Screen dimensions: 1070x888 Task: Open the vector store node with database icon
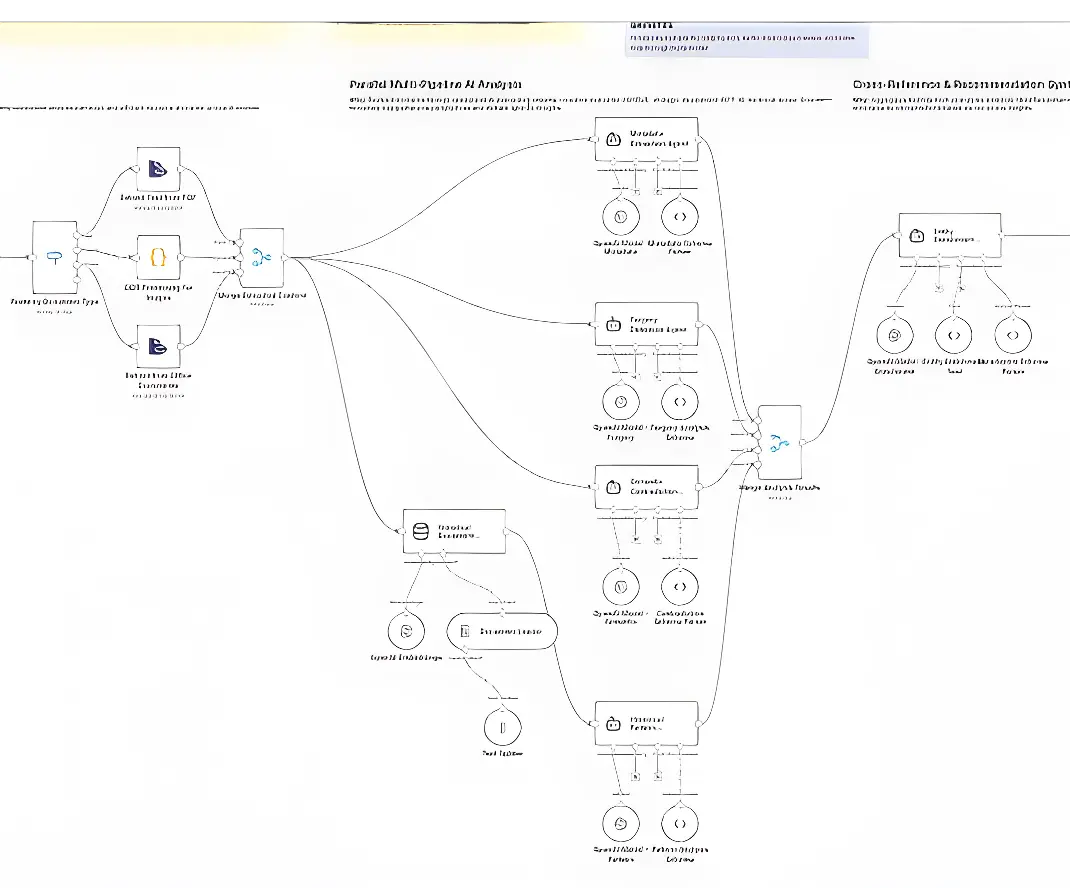click(x=454, y=532)
